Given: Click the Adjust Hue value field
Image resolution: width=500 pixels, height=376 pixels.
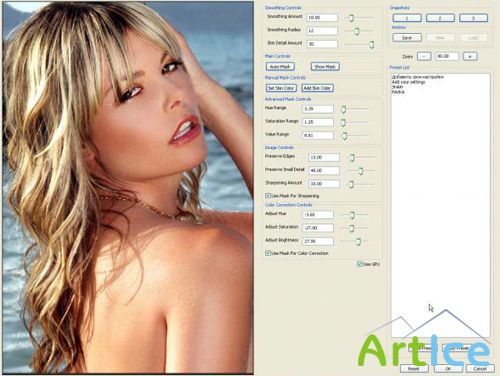Looking at the screenshot, I should point(318,215).
